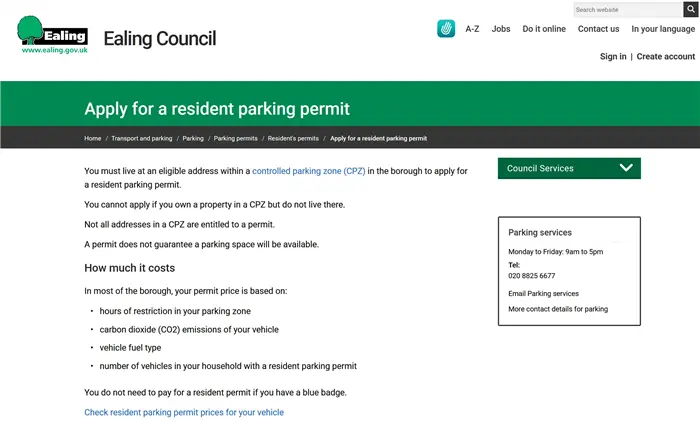The width and height of the screenshot is (700, 423).
Task: Navigate to Parking permits breadcrumb
Action: point(236,138)
